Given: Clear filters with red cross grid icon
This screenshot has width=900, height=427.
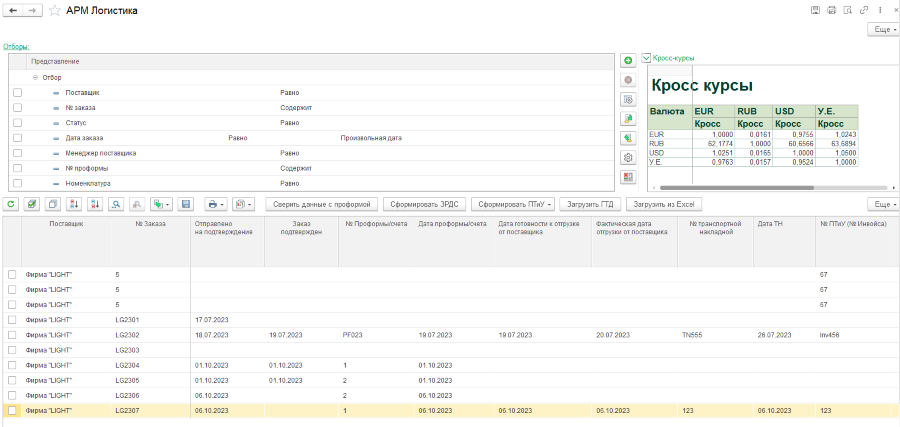Looking at the screenshot, I should point(628,177).
